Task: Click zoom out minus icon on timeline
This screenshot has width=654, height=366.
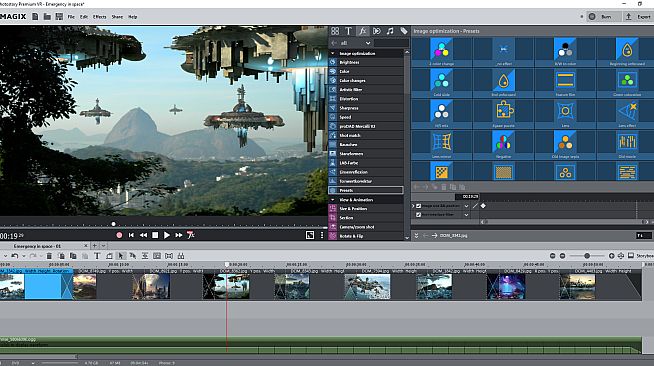Action: (x=562, y=256)
